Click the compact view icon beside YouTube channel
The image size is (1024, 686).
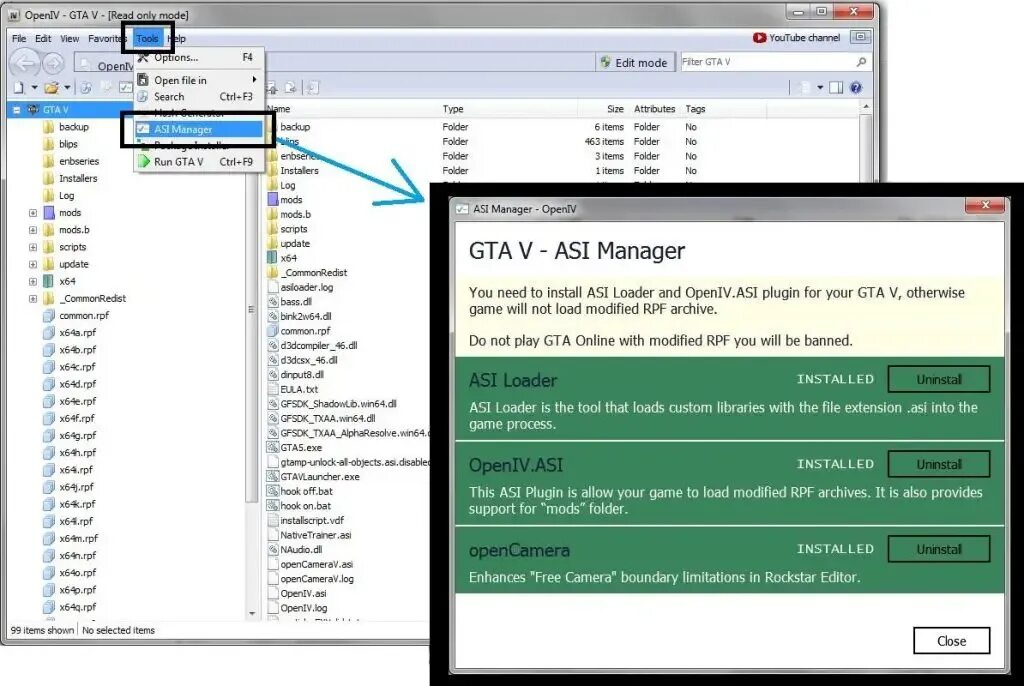860,37
